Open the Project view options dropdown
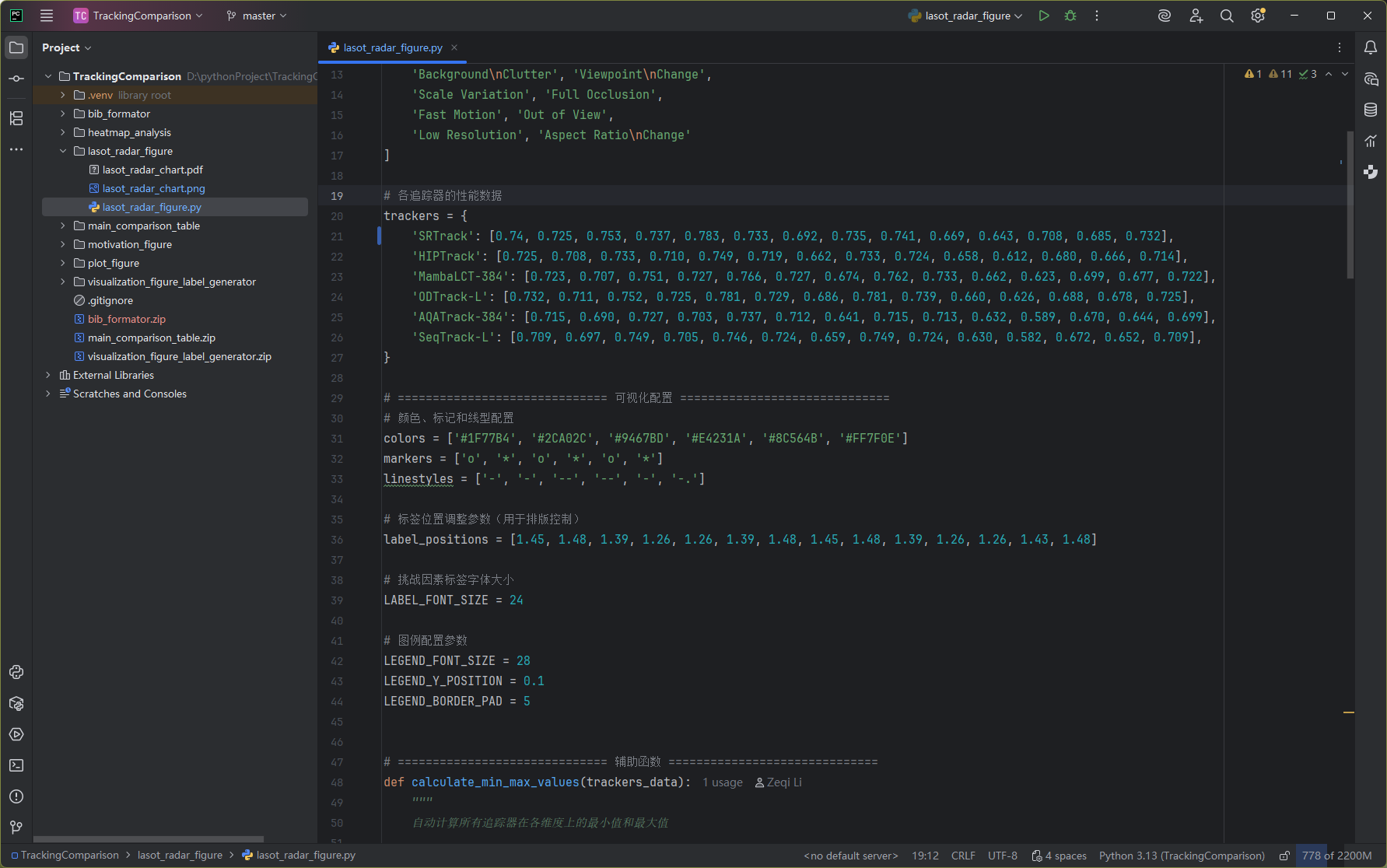The width and height of the screenshot is (1387, 868). tap(67, 47)
